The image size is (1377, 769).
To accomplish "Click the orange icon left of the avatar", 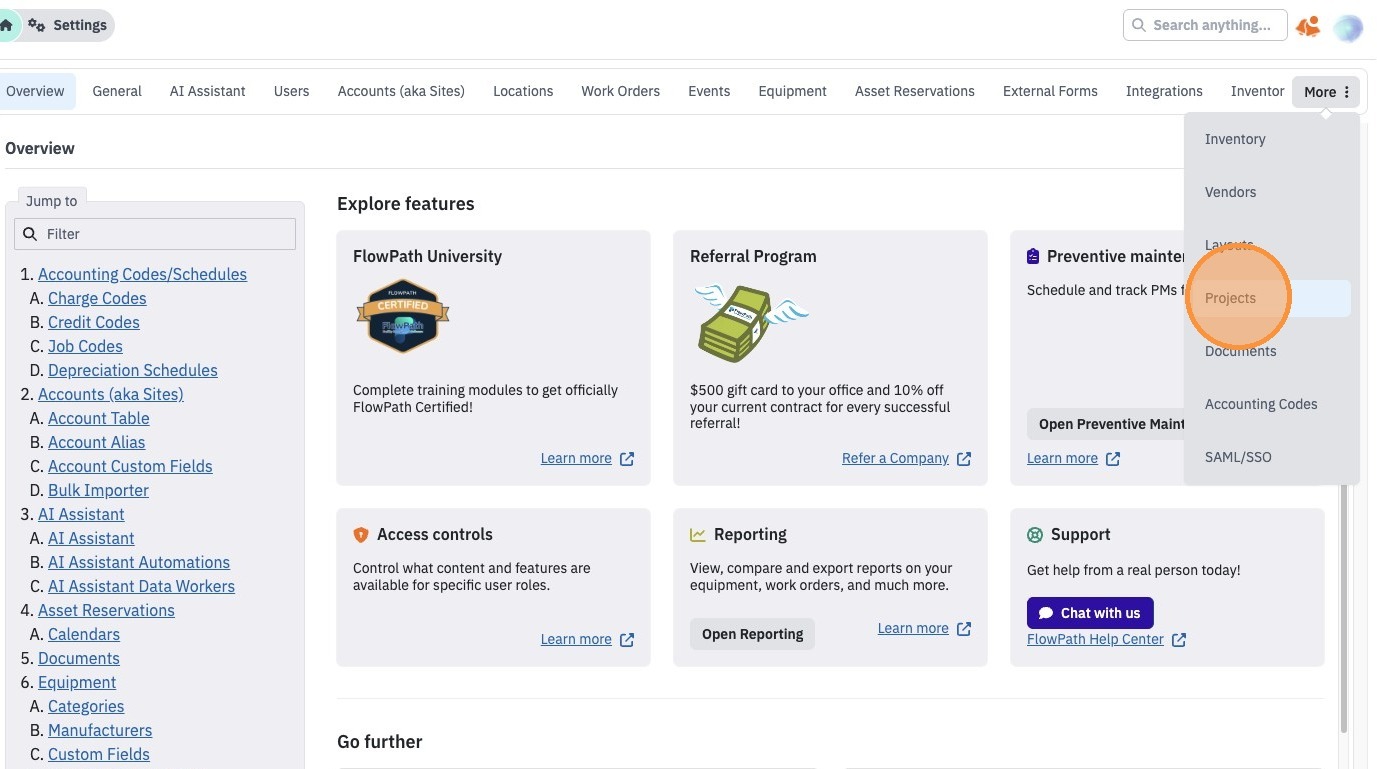I will (1308, 26).
